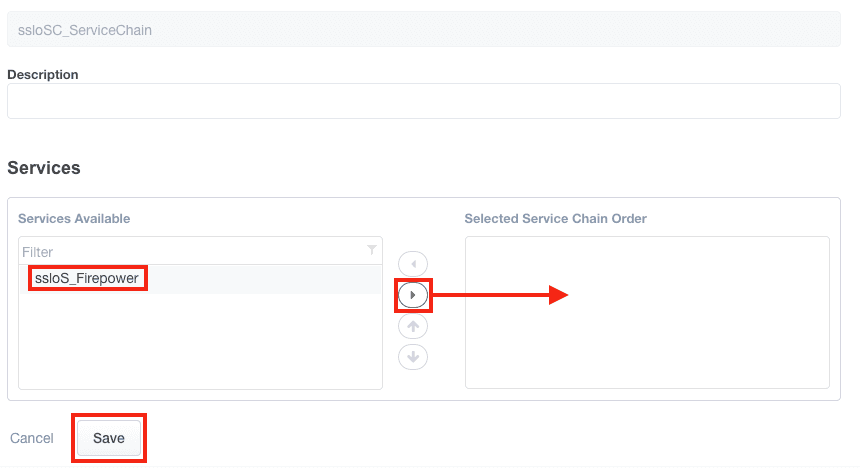Click the Save button
Viewport: 860px width, 471px height.
pyautogui.click(x=109, y=438)
